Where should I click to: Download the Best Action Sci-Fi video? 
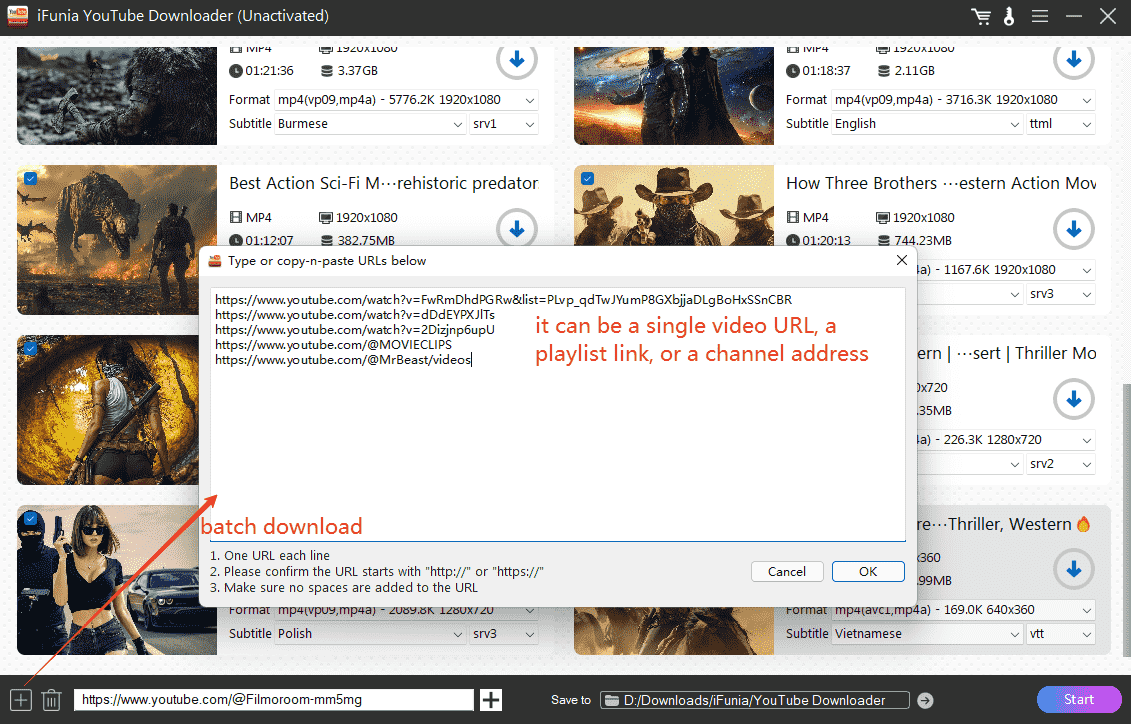517,229
